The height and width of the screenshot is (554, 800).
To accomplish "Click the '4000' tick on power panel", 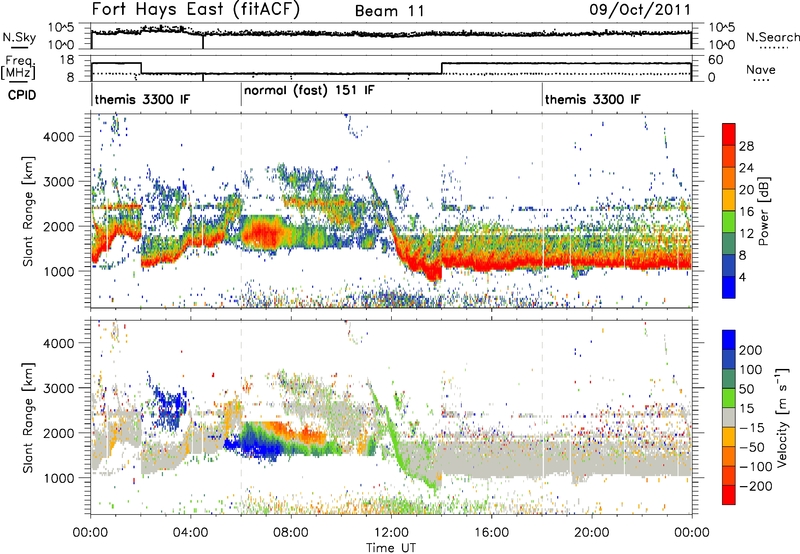I will coord(59,137).
